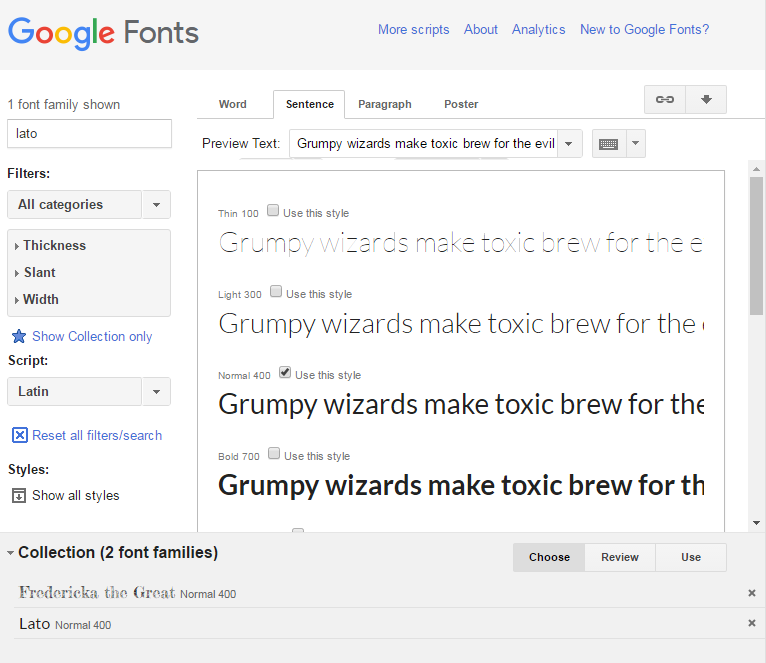Open the Analytics link
The height and width of the screenshot is (663, 766).
pos(538,30)
